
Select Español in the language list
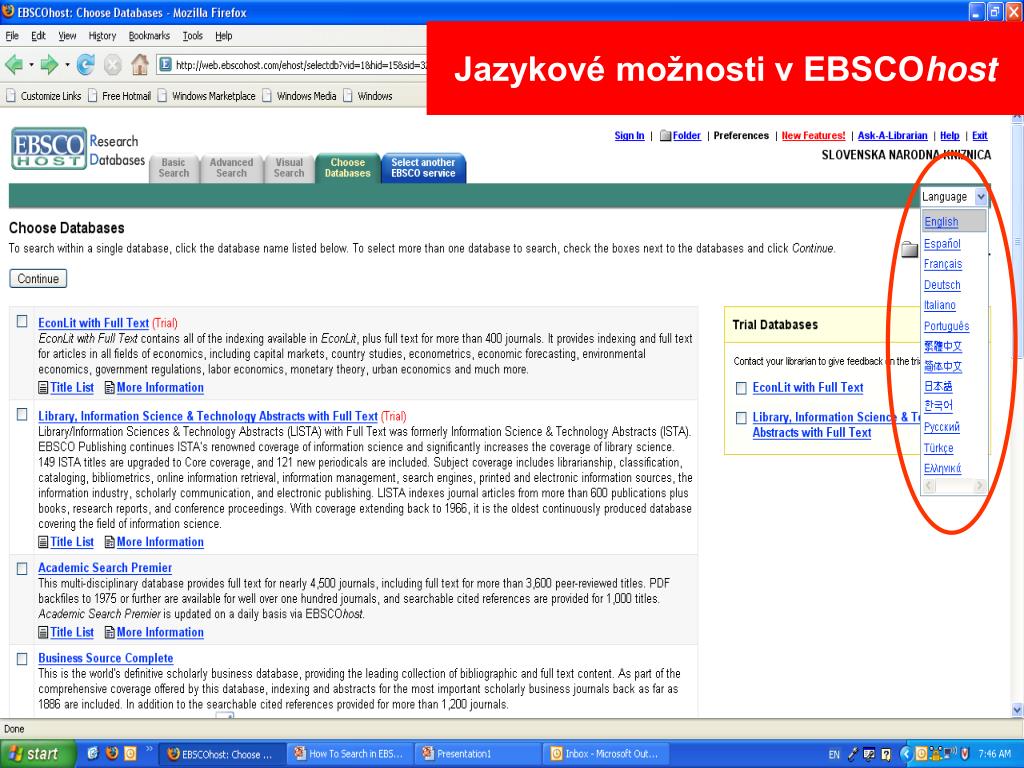click(x=942, y=244)
